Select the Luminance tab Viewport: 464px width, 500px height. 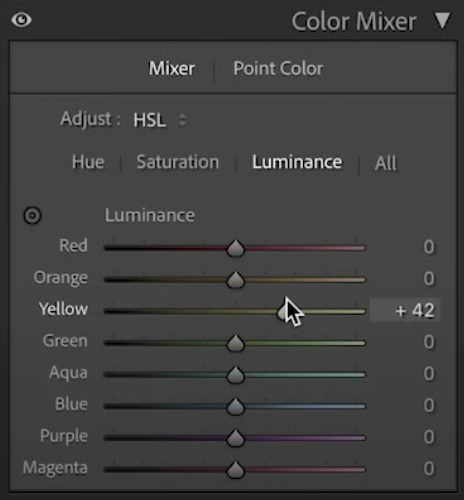click(x=297, y=162)
